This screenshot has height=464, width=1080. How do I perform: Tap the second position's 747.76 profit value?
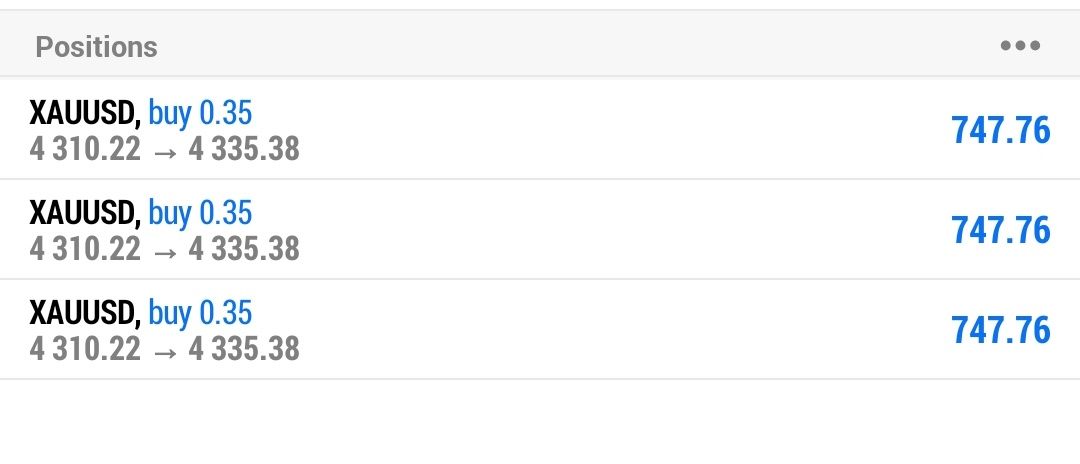[1001, 230]
